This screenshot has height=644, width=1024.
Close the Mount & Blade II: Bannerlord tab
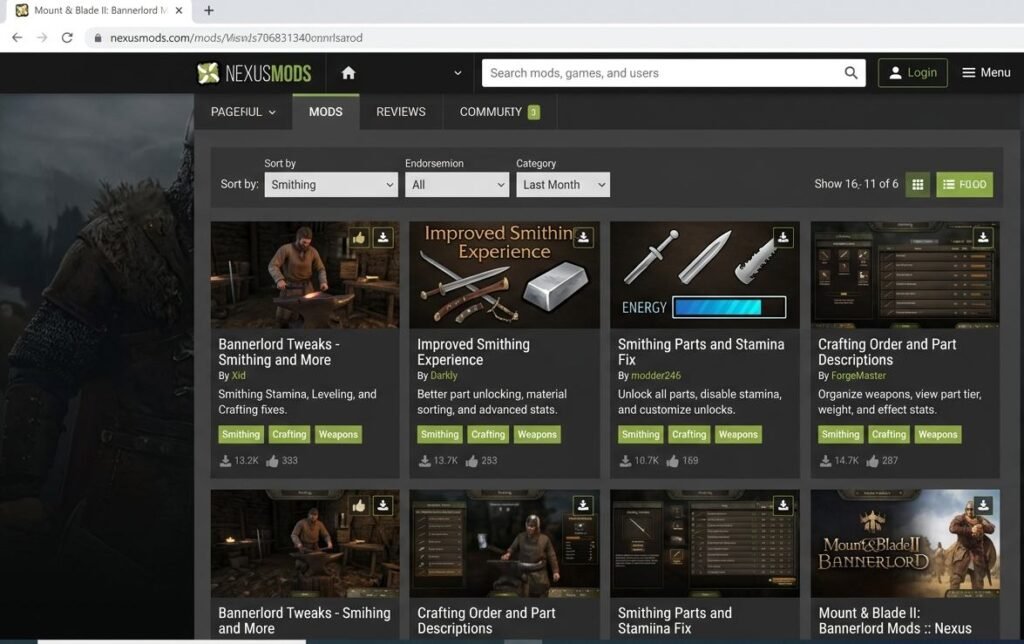(179, 10)
